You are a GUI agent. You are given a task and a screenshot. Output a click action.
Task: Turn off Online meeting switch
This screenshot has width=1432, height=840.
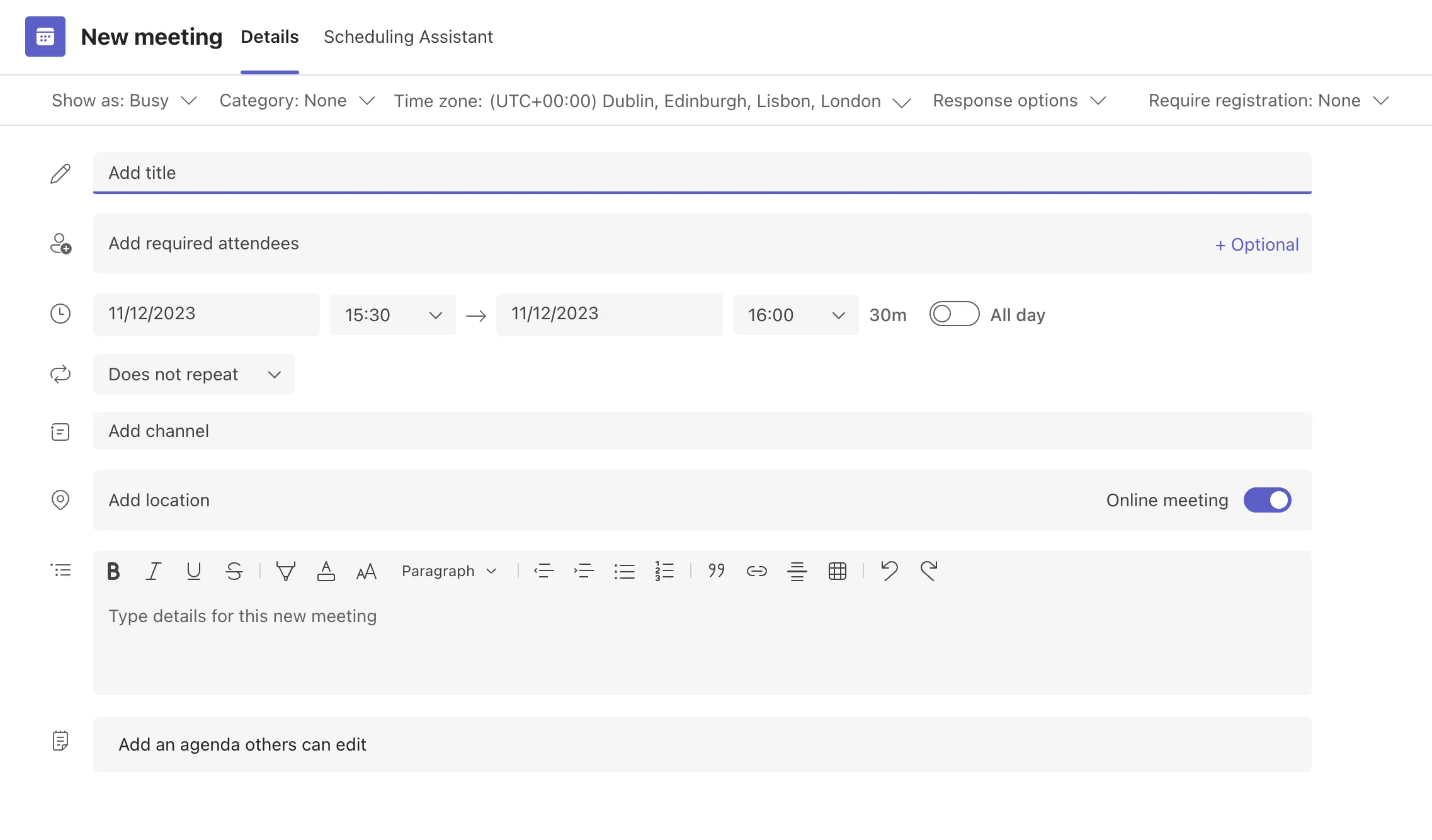[x=1267, y=501]
